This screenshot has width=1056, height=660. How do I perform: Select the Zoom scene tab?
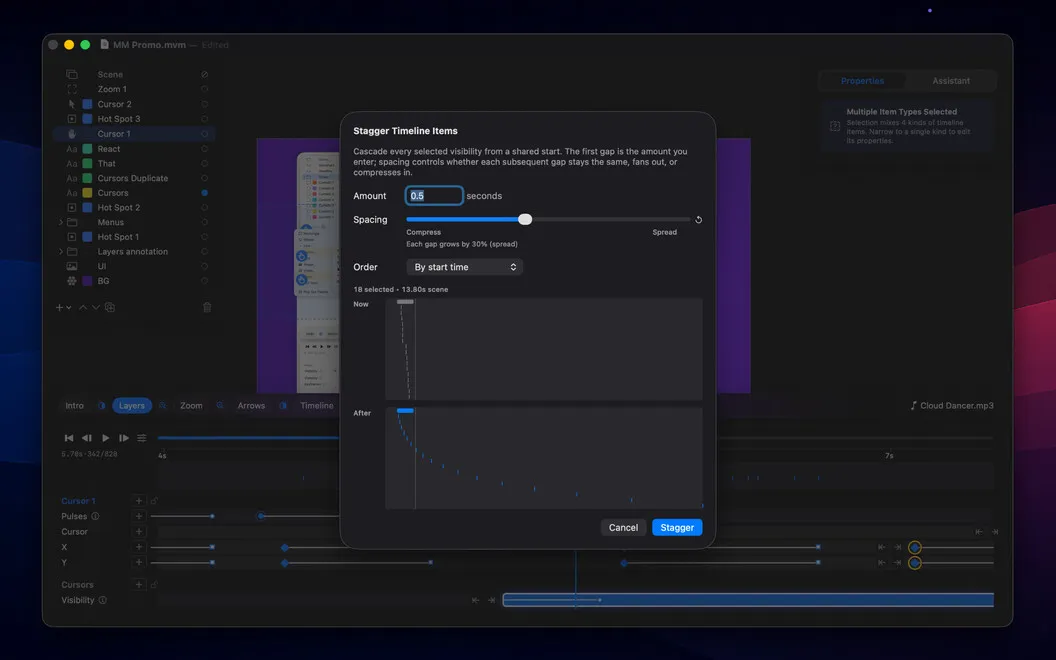point(191,405)
